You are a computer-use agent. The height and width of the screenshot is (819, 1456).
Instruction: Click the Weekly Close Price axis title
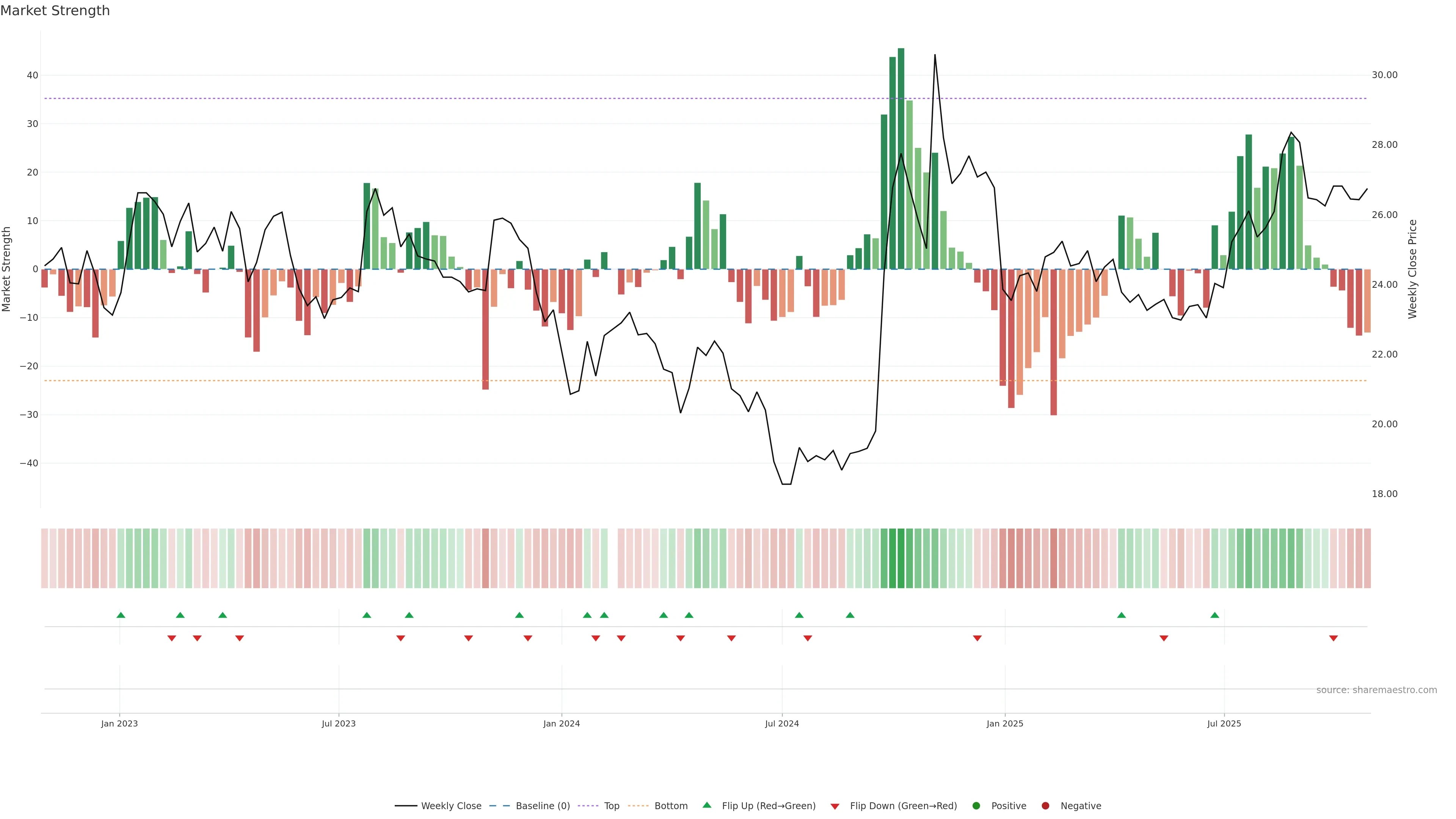1412,269
